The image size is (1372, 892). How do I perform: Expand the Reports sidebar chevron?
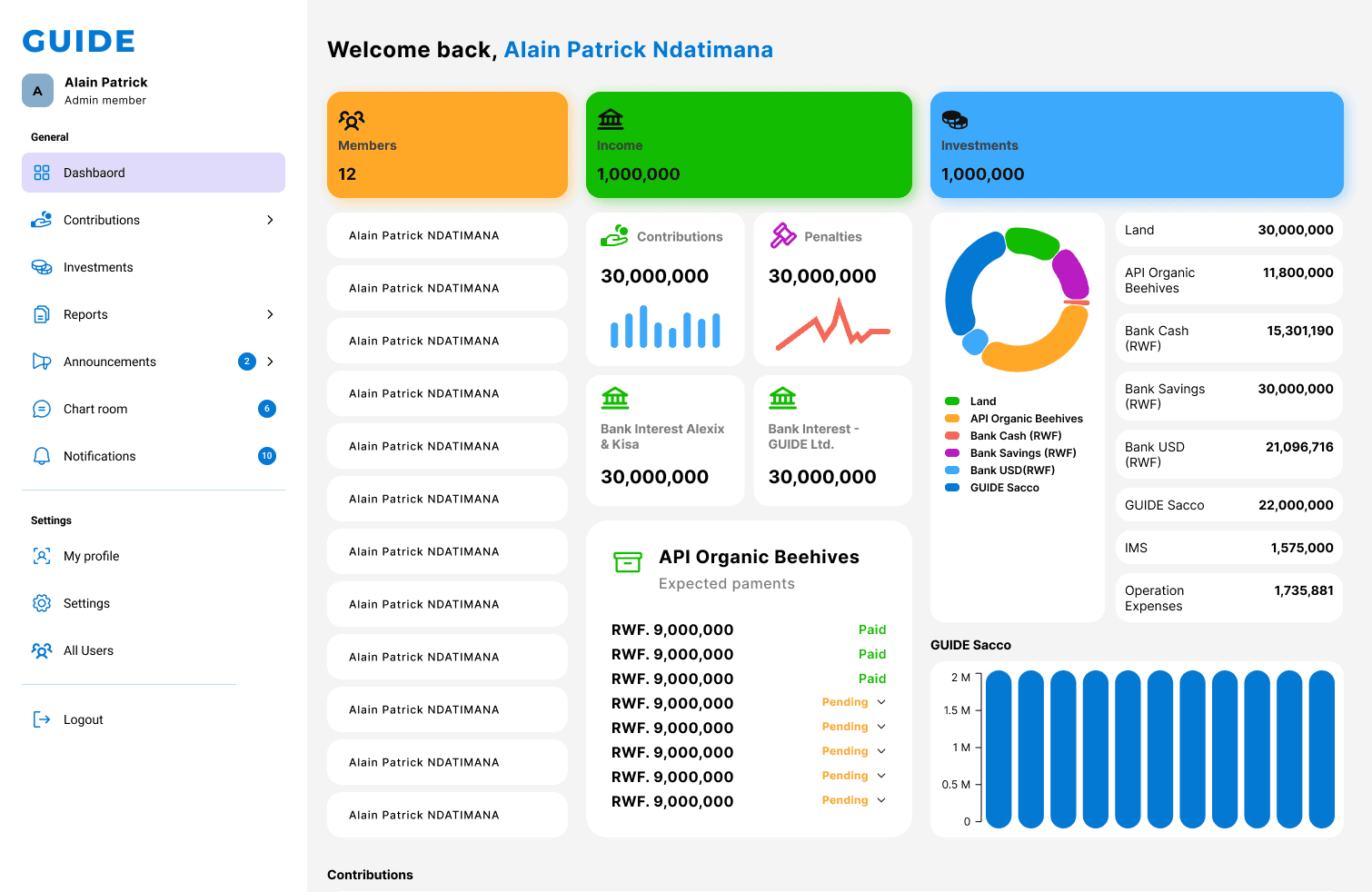[270, 314]
